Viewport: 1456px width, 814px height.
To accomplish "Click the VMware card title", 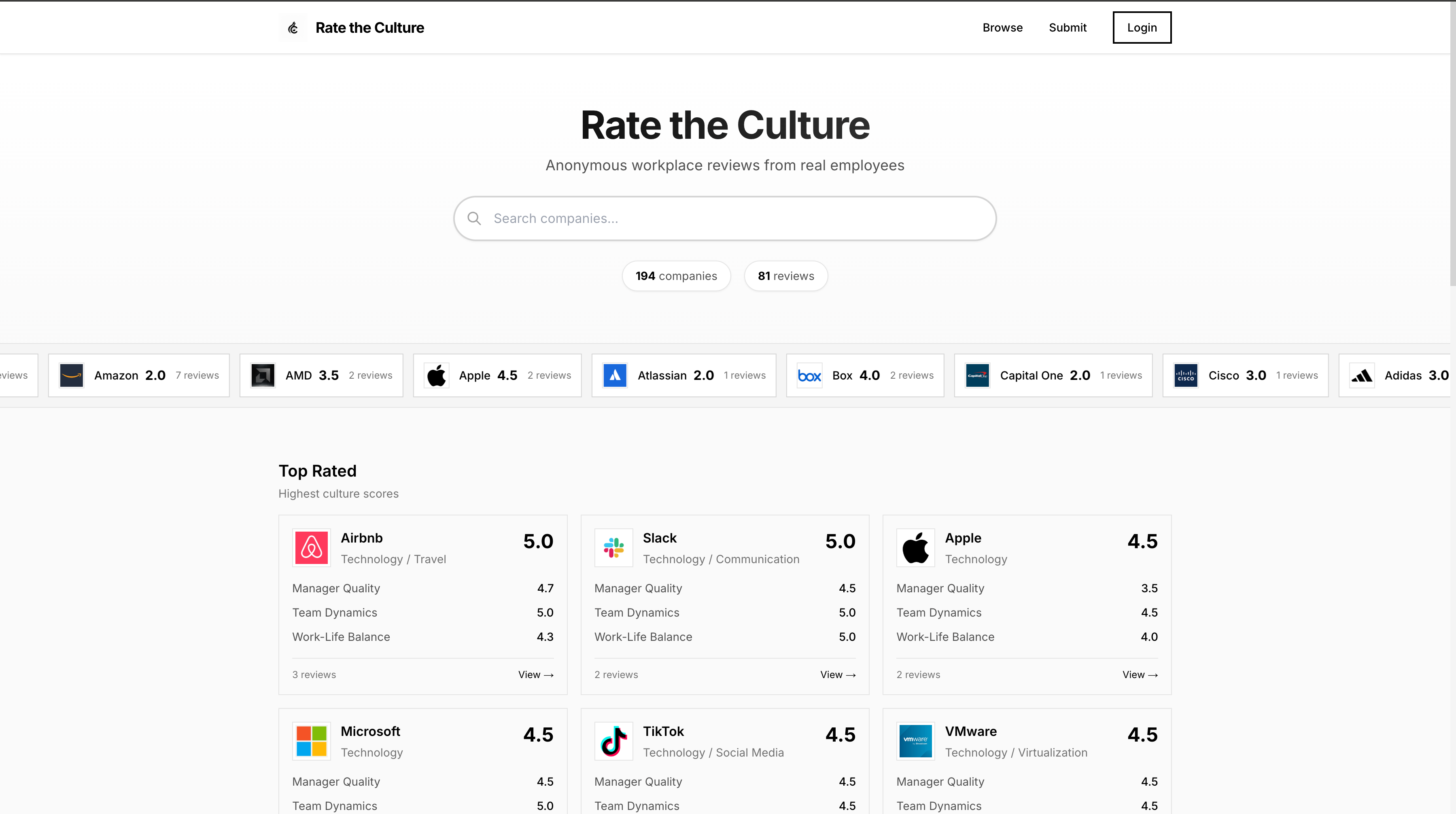I will pos(970,731).
